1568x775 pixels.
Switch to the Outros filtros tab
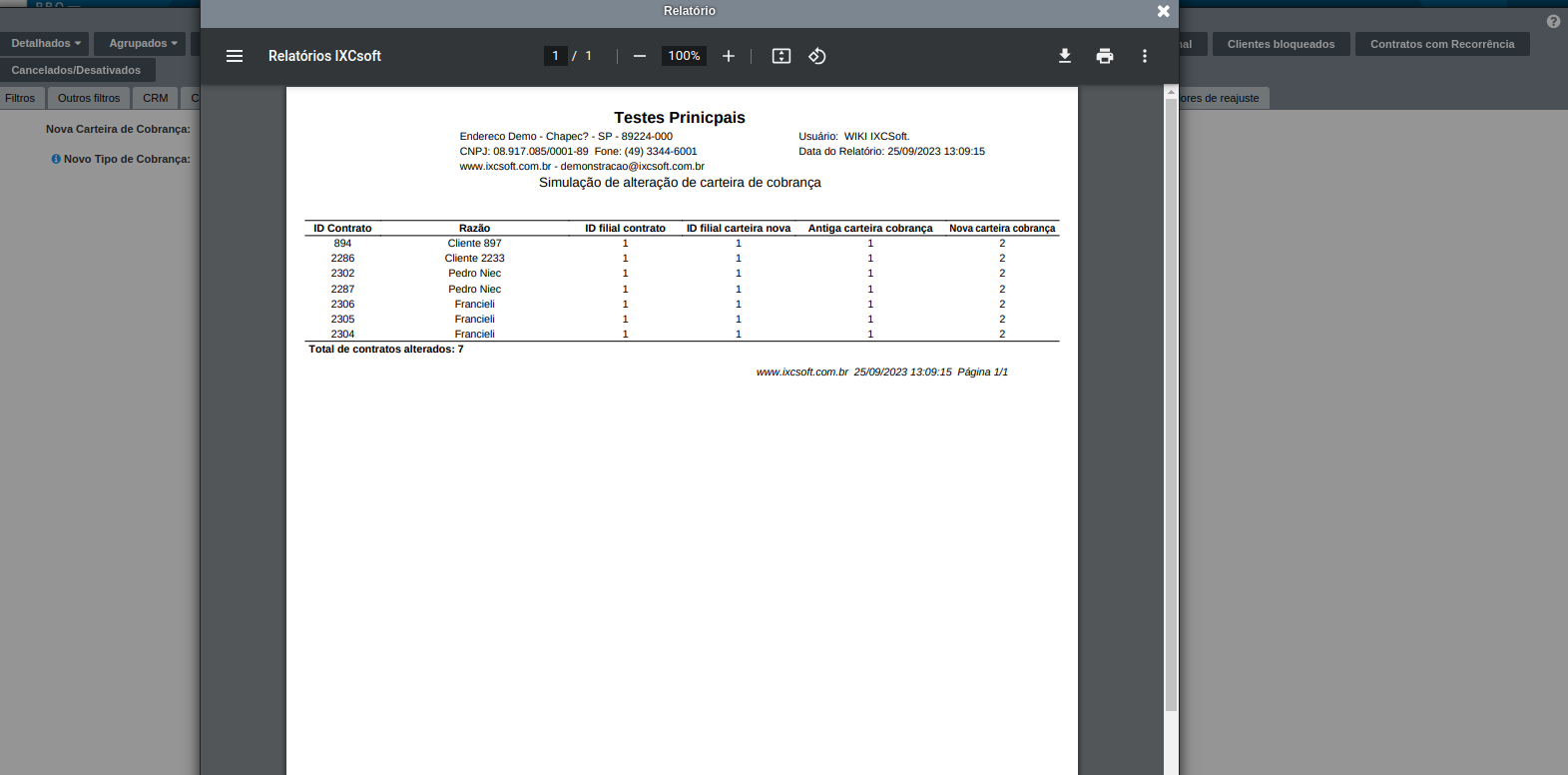click(89, 98)
